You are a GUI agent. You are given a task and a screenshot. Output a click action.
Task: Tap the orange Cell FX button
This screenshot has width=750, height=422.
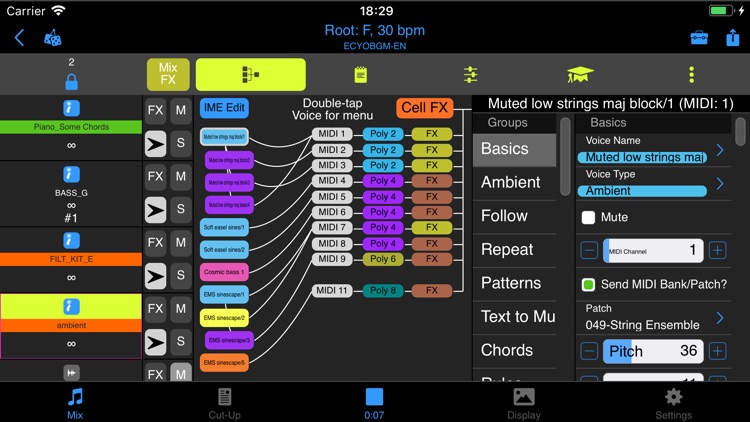(424, 108)
